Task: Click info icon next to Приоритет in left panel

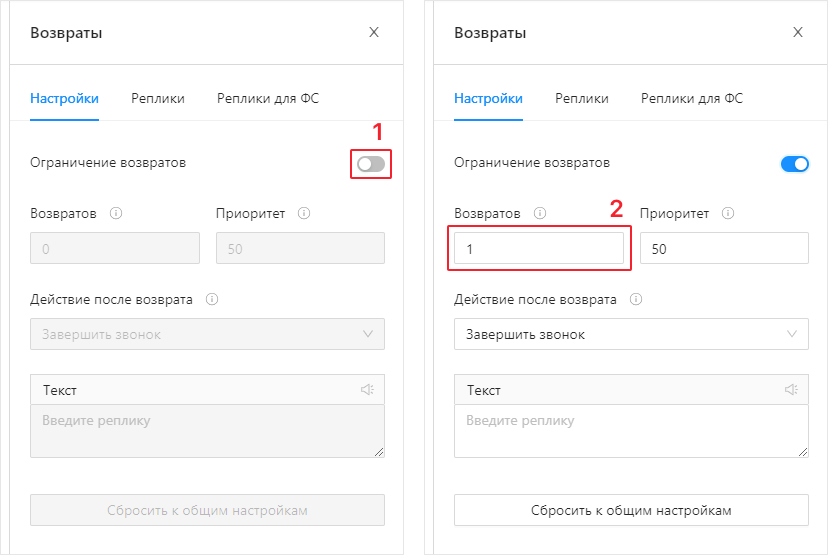Action: 304,213
